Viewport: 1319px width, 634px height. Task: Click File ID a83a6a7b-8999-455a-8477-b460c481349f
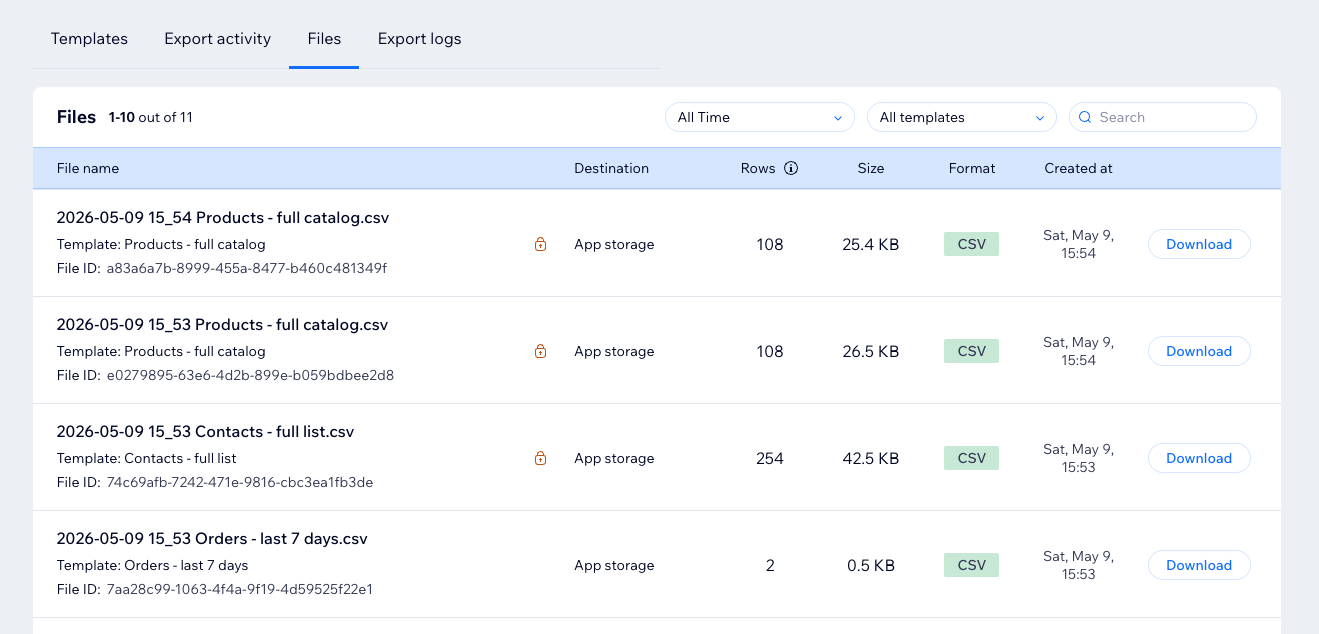(246, 268)
